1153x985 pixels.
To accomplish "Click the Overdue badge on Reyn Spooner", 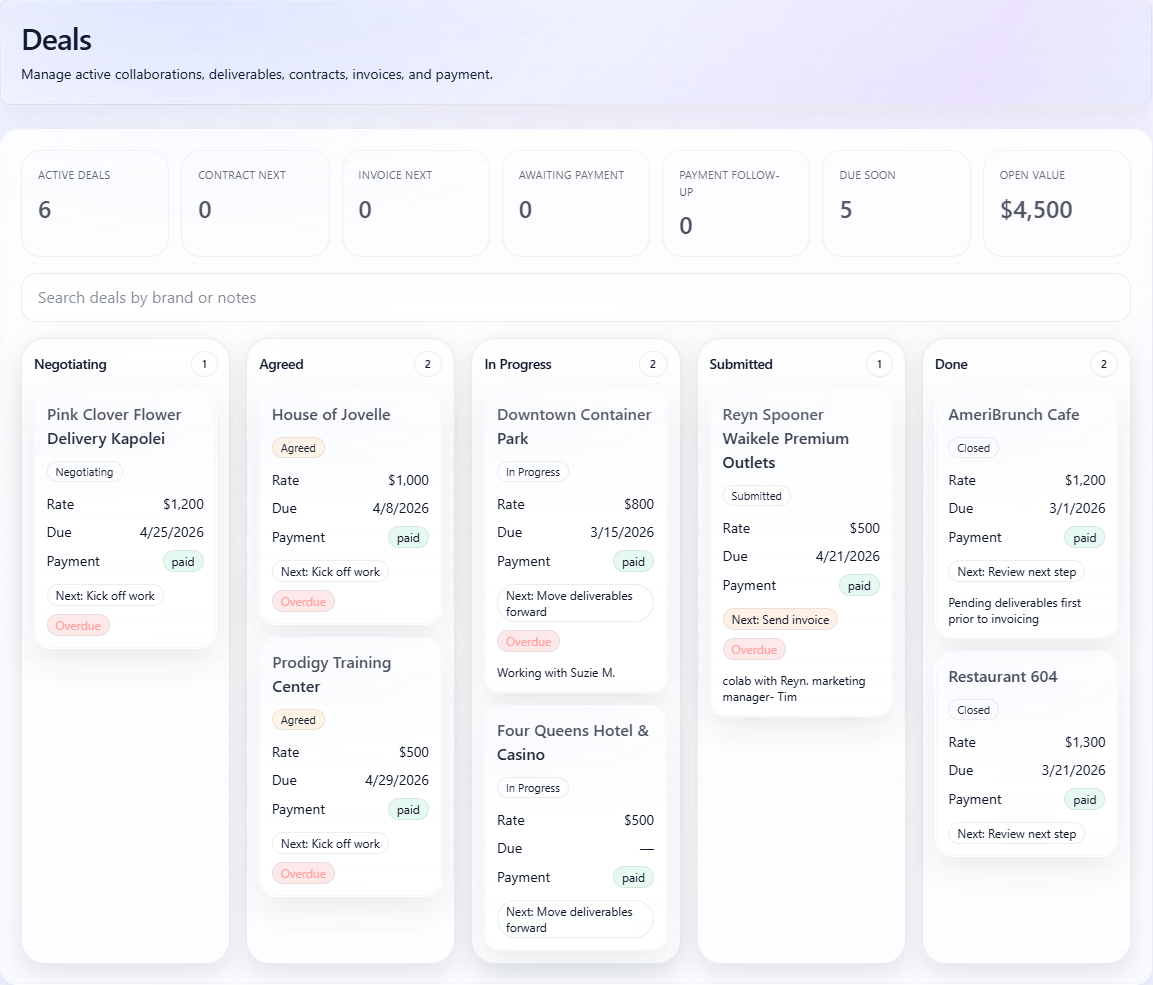I will (x=754, y=650).
